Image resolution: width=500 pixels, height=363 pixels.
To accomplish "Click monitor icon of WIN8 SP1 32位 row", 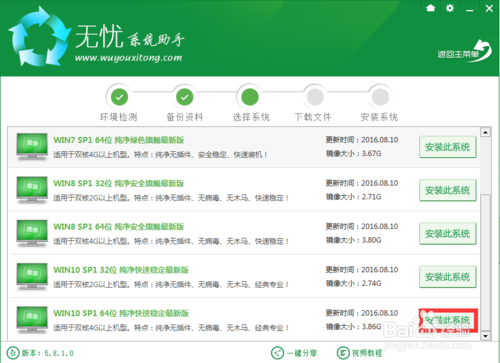I will (32, 190).
